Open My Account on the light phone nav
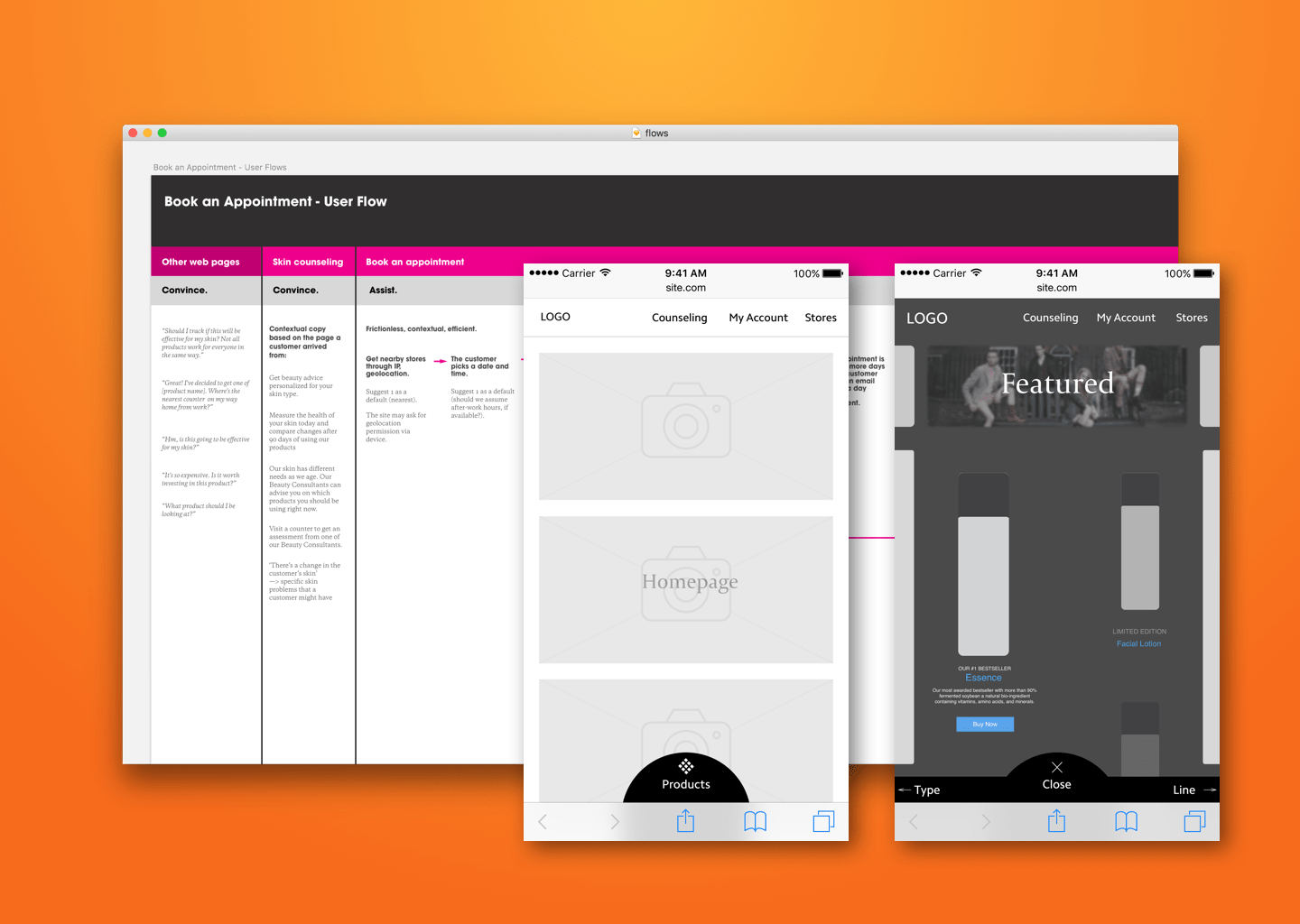Image resolution: width=1300 pixels, height=924 pixels. (758, 318)
